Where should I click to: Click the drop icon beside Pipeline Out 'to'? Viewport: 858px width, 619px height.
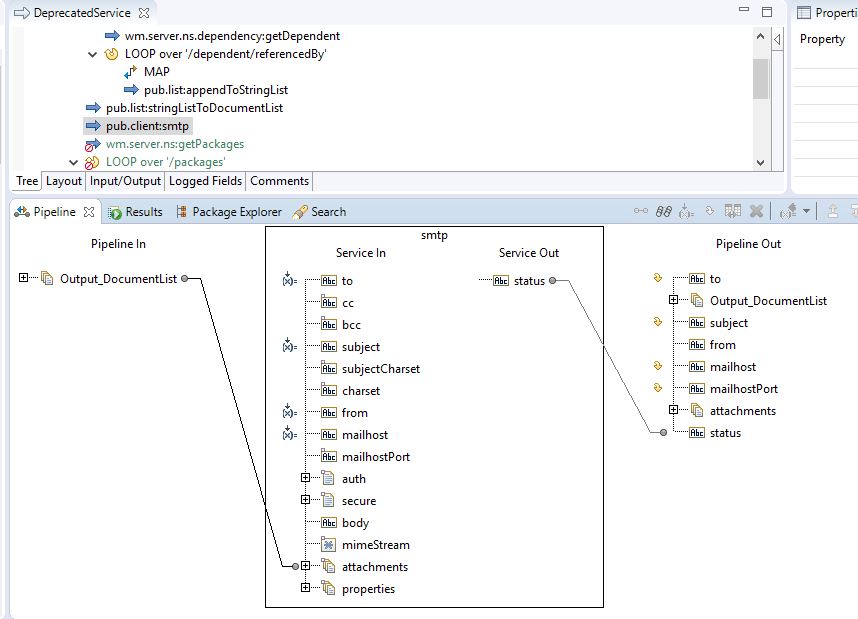658,277
